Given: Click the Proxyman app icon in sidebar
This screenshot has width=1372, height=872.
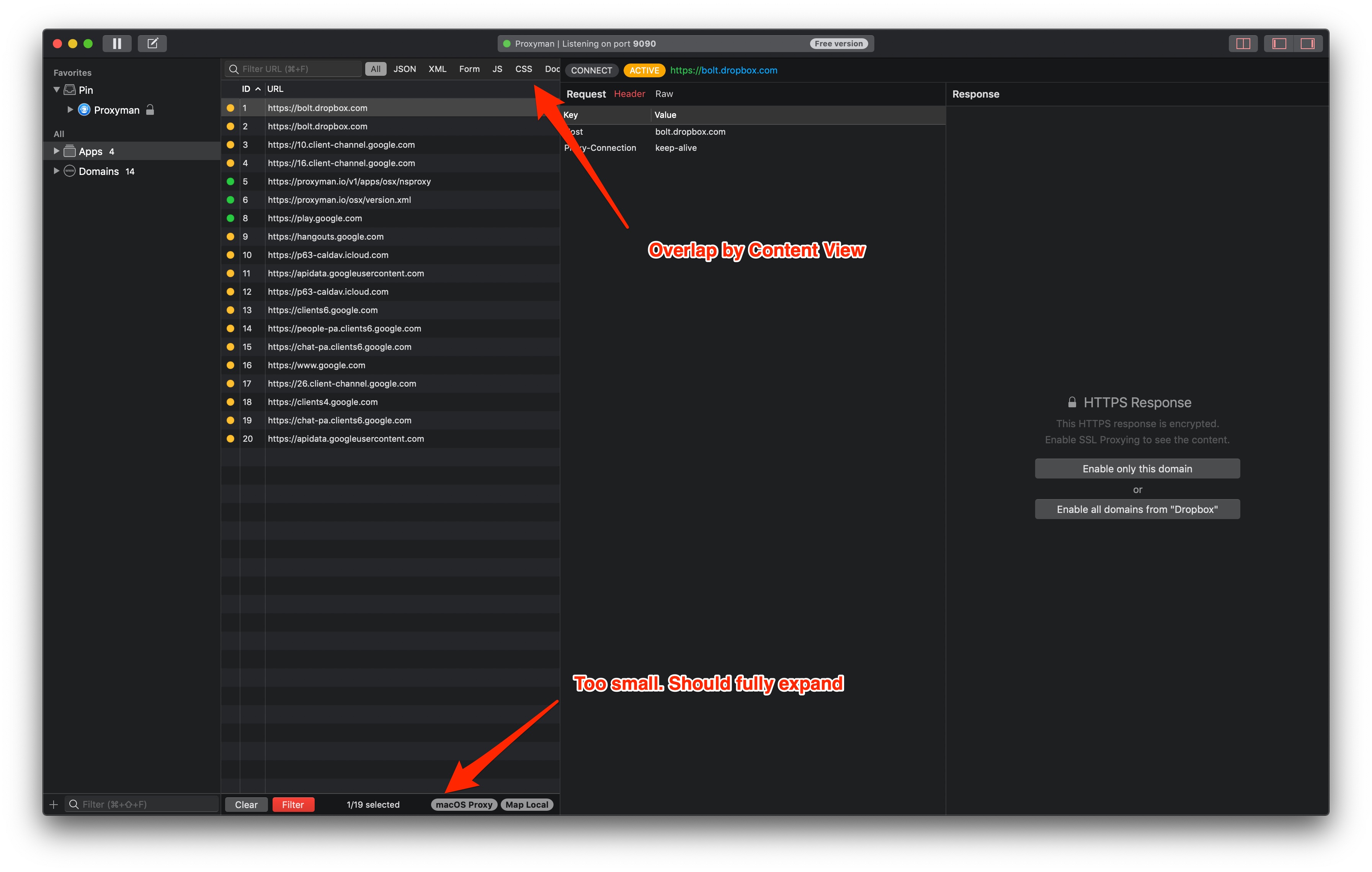Looking at the screenshot, I should [84, 109].
